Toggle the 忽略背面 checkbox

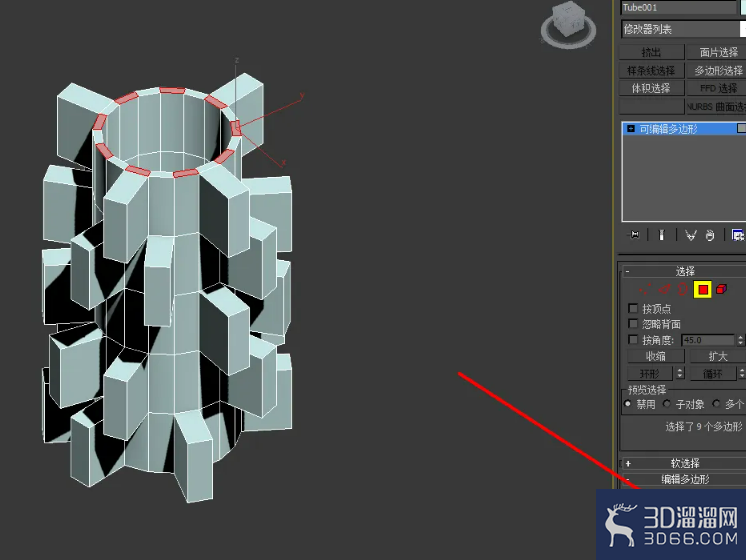point(633,324)
